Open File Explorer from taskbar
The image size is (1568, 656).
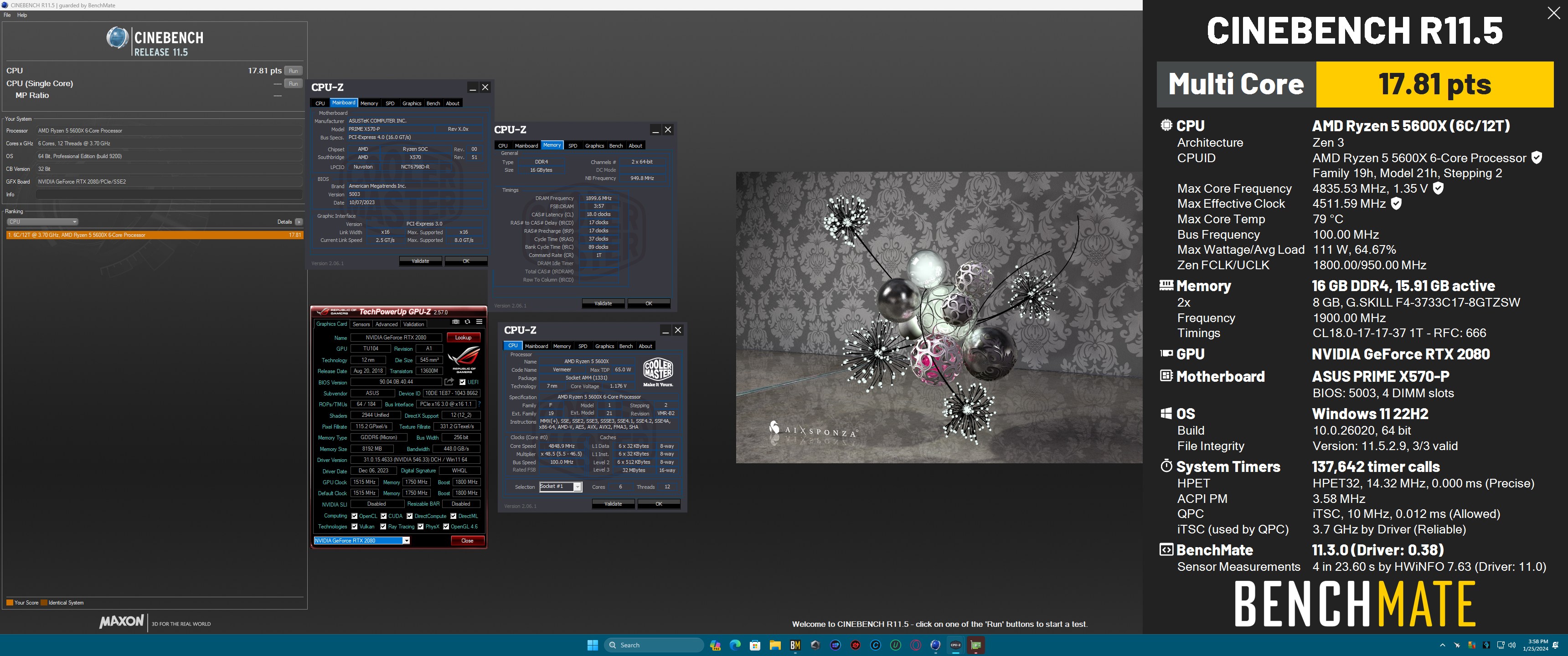(775, 645)
